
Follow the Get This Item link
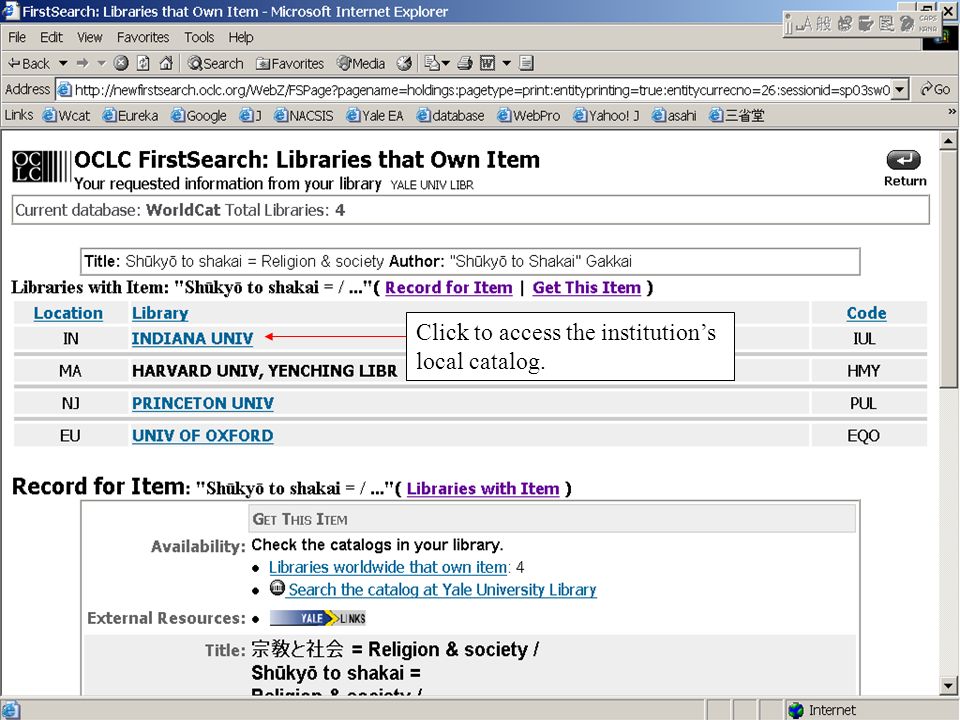(x=587, y=288)
